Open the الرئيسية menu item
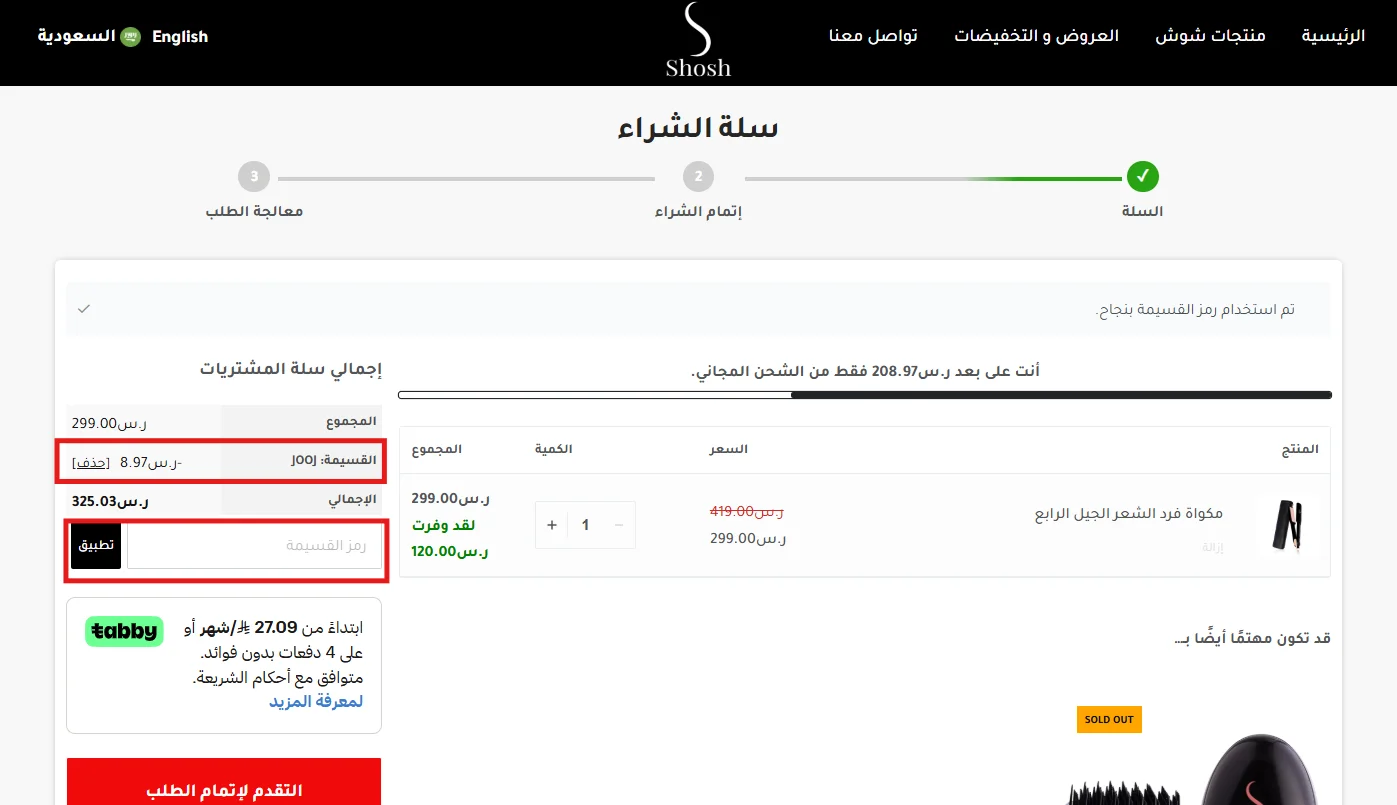The width and height of the screenshot is (1397, 805). pos(1333,36)
